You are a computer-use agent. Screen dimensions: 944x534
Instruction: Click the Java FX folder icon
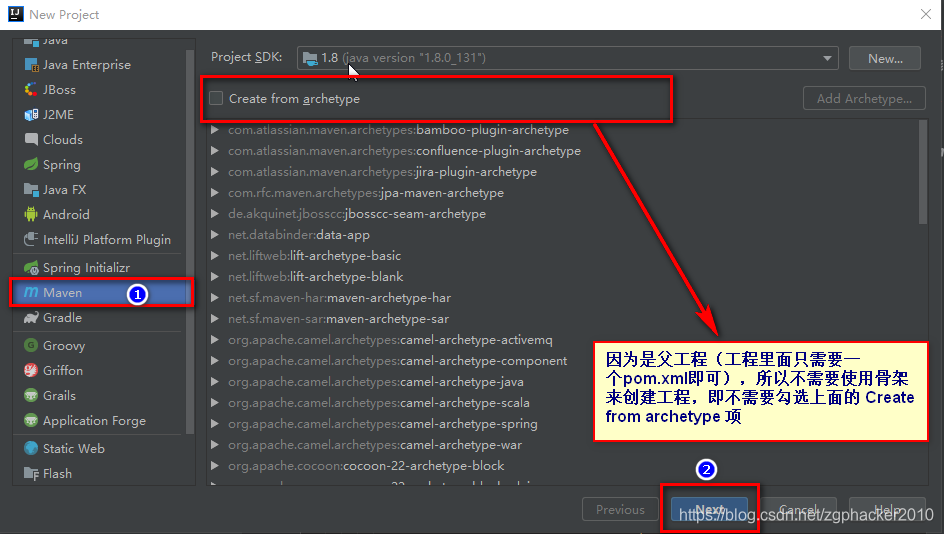point(31,190)
